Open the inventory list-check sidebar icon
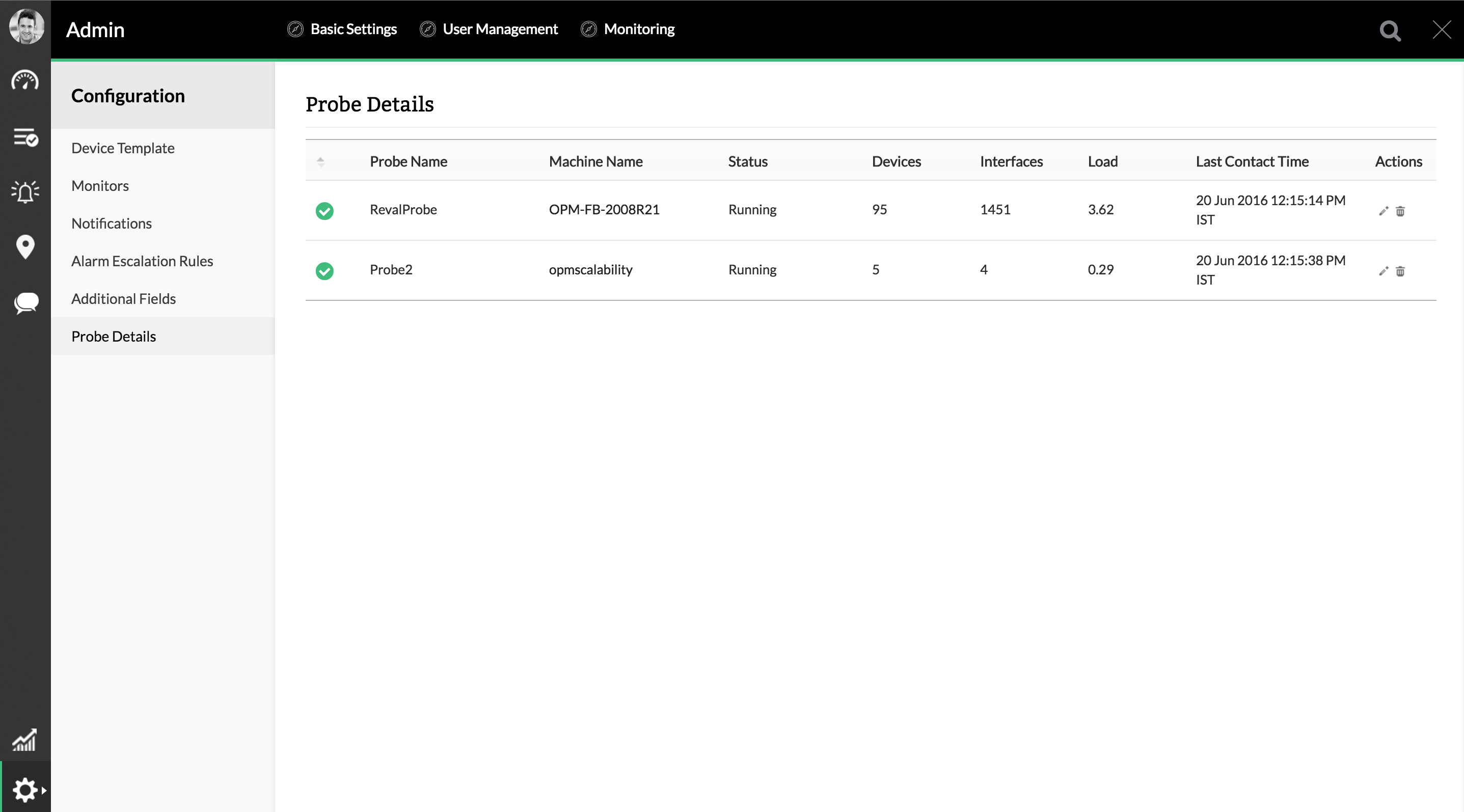This screenshot has width=1464, height=812. pyautogui.click(x=25, y=137)
